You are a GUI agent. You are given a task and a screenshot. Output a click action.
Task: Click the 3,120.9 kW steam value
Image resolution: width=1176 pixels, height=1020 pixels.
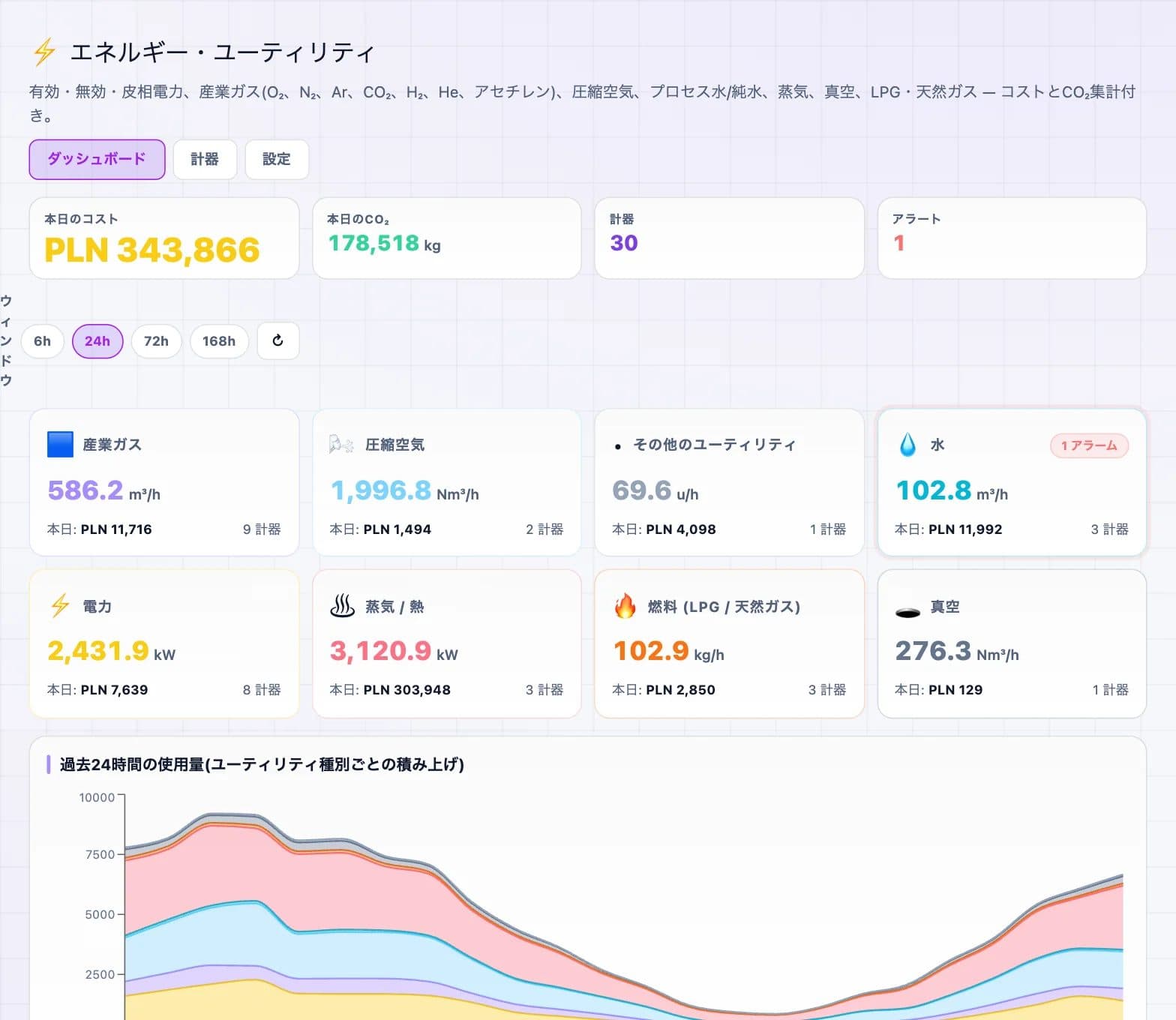point(394,651)
